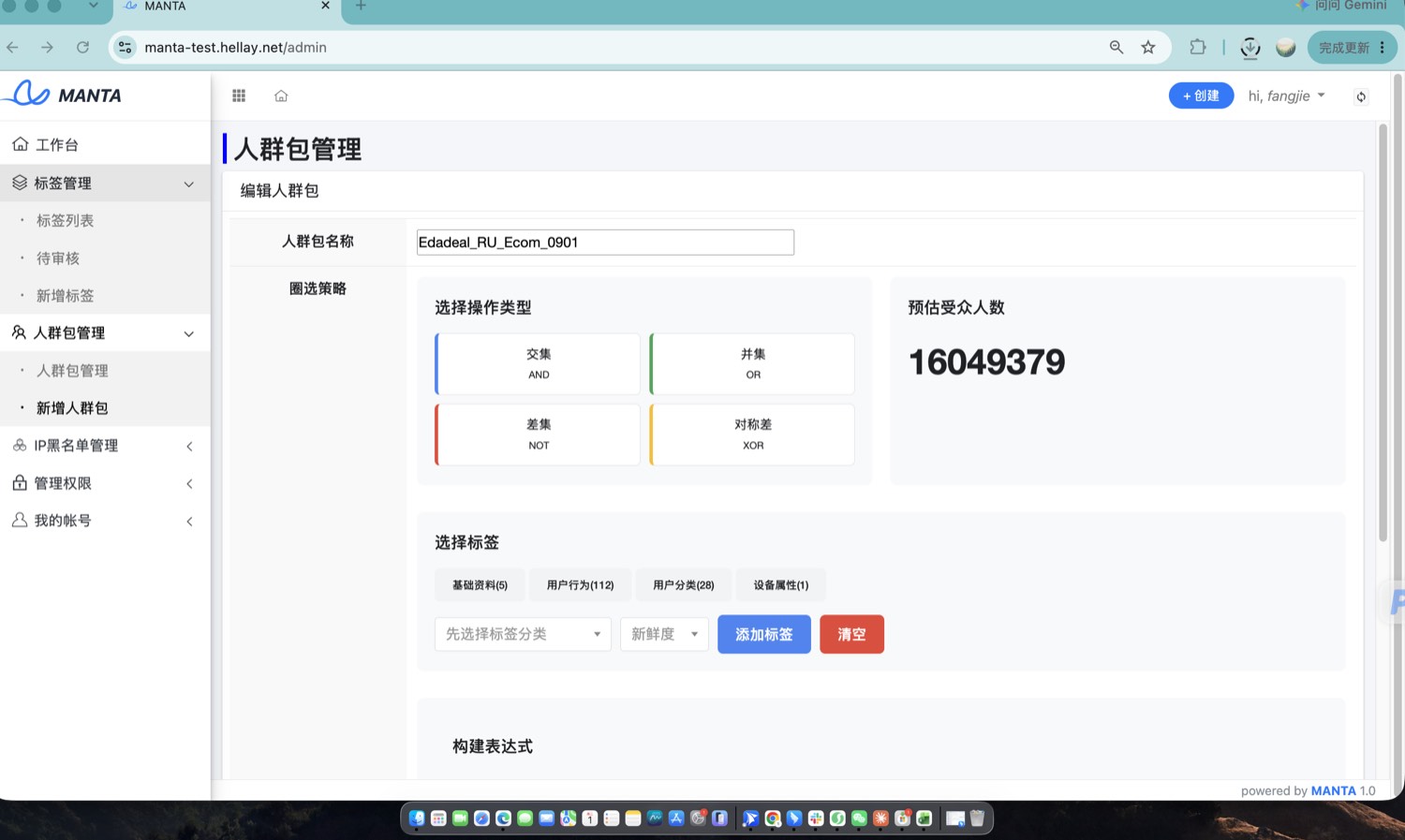Close the MANTA browser tab
Image resolution: width=1405 pixels, height=840 pixels.
[x=325, y=6]
